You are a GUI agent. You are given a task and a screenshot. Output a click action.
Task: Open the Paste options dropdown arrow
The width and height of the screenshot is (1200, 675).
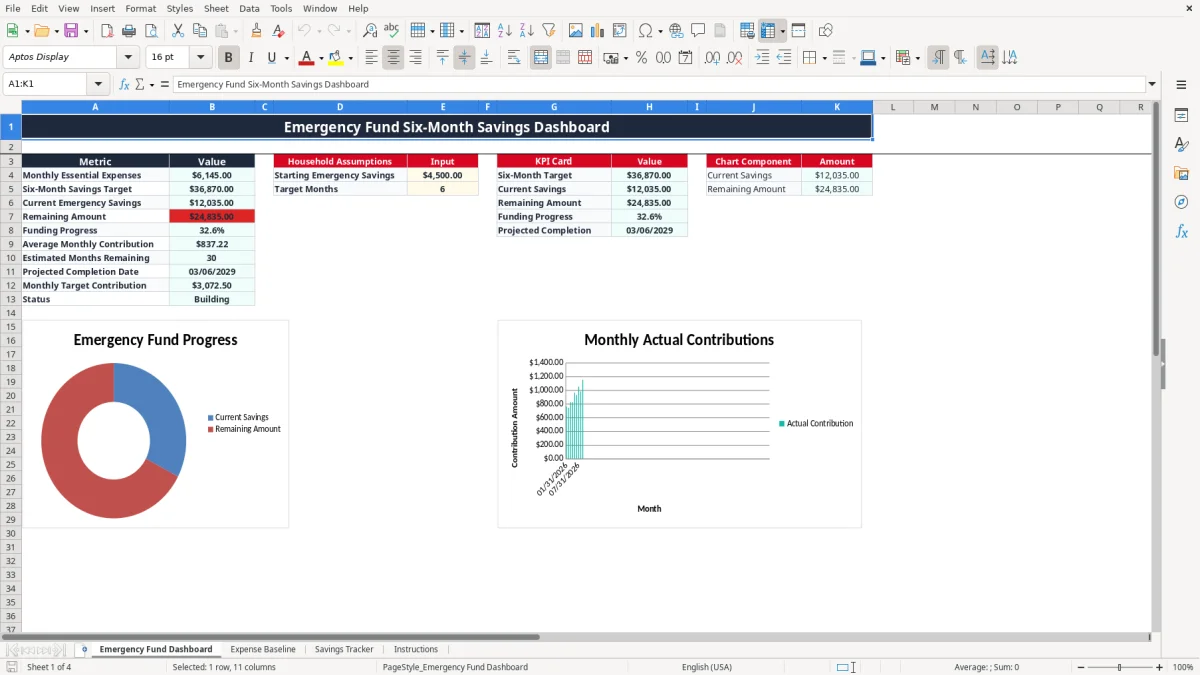(236, 31)
